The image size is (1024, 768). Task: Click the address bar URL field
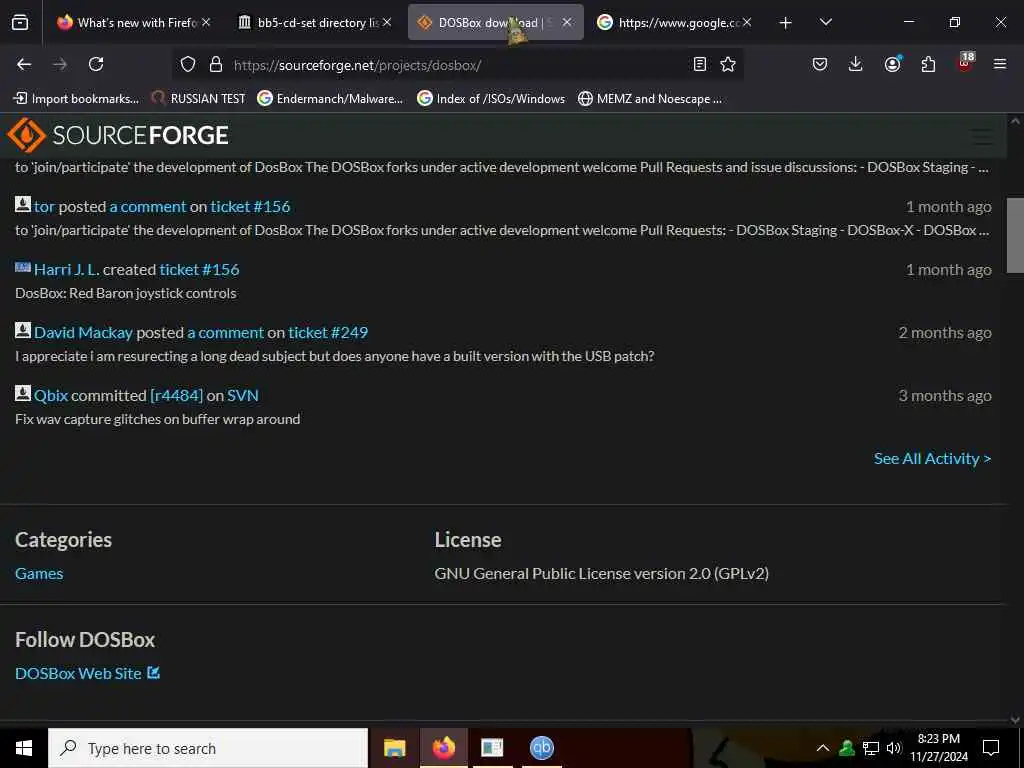[x=457, y=65]
